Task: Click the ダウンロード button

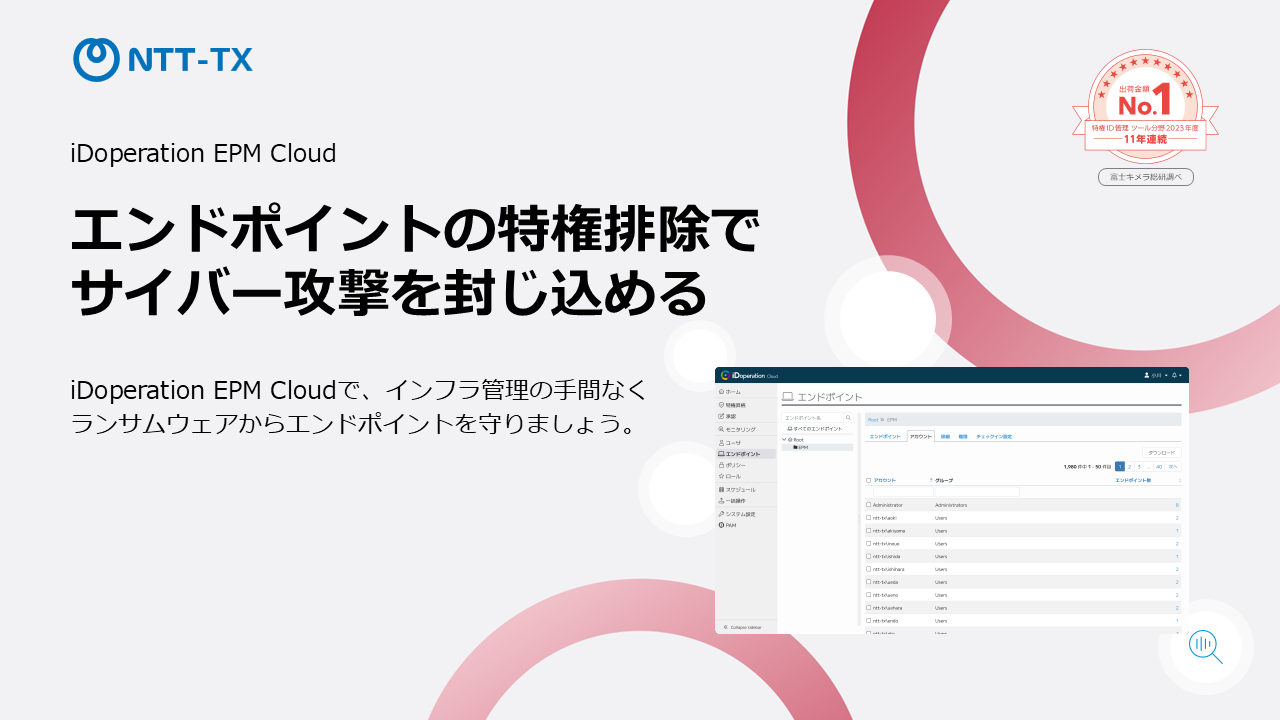Action: pyautogui.click(x=1164, y=452)
